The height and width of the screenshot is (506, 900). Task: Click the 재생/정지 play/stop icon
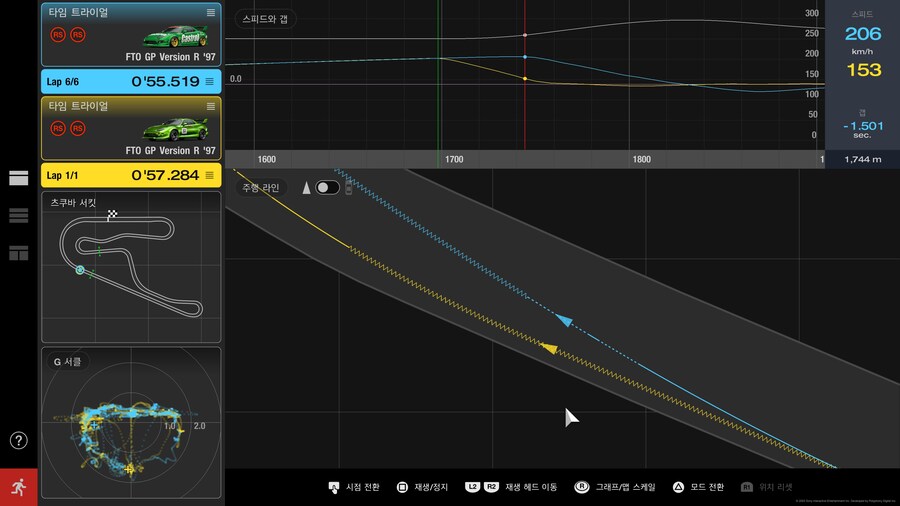pyautogui.click(x=401, y=487)
